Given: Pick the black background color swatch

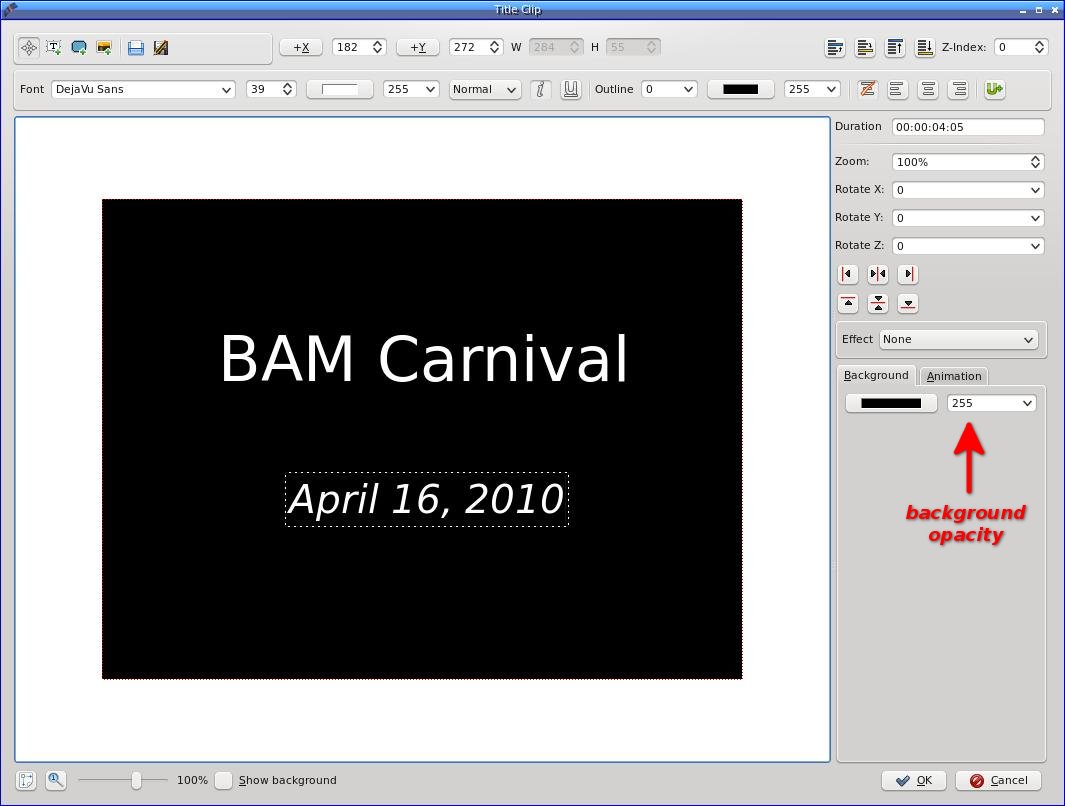Looking at the screenshot, I should [891, 403].
